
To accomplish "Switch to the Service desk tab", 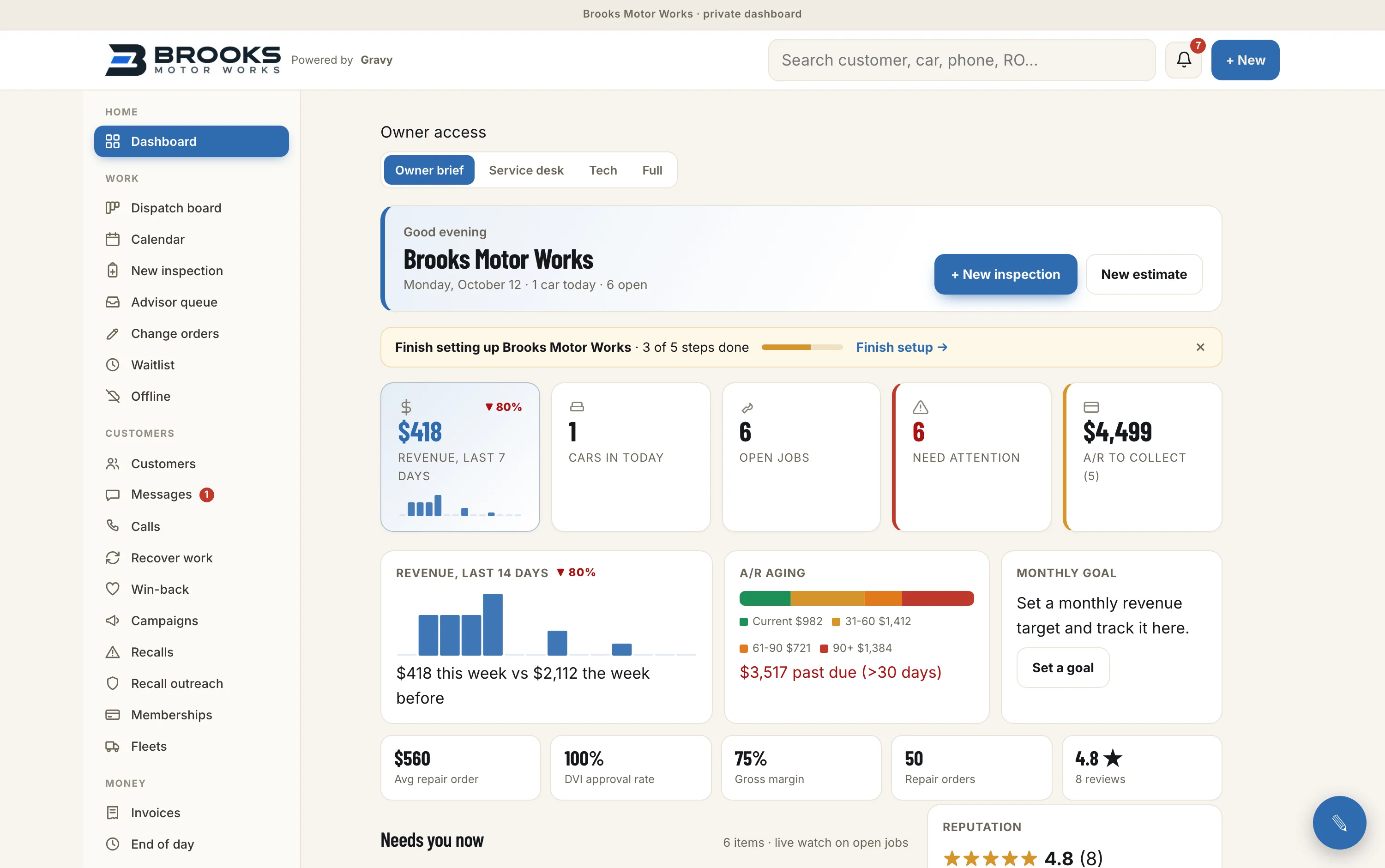I will point(526,170).
